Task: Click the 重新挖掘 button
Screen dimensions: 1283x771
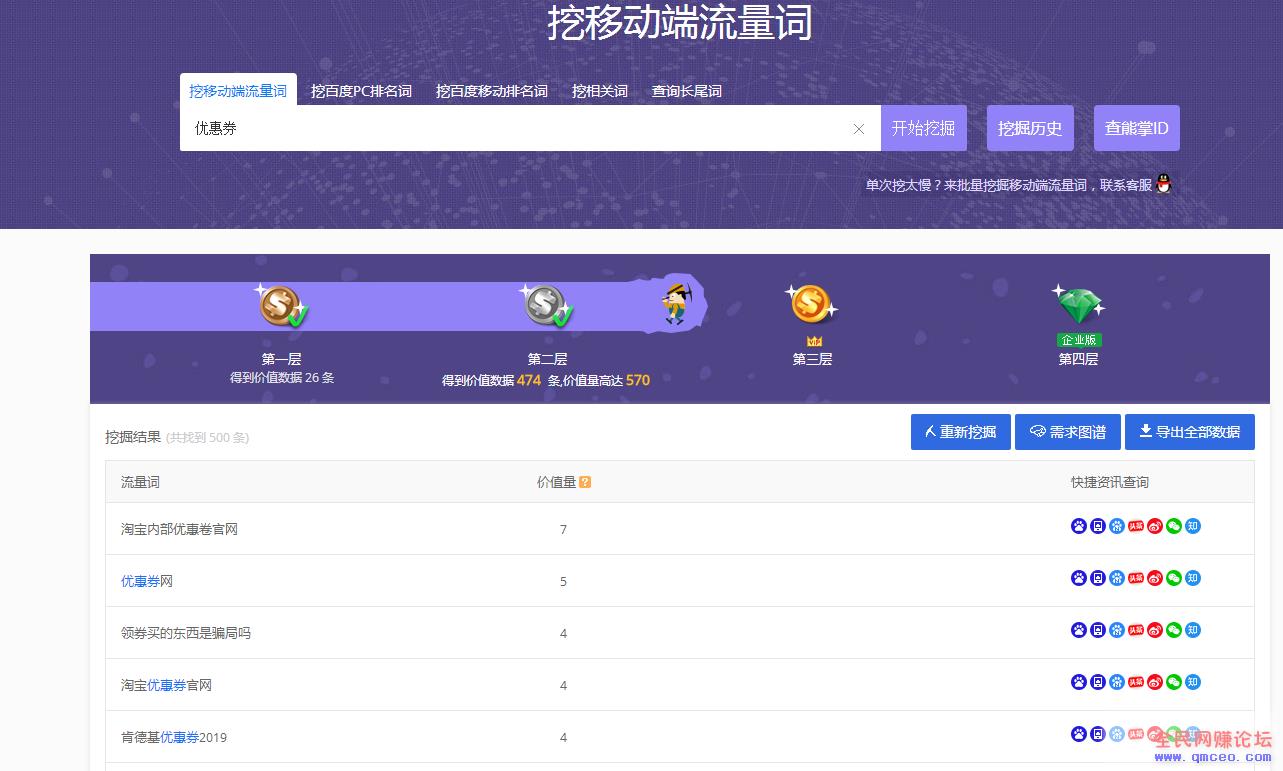Action: (961, 432)
